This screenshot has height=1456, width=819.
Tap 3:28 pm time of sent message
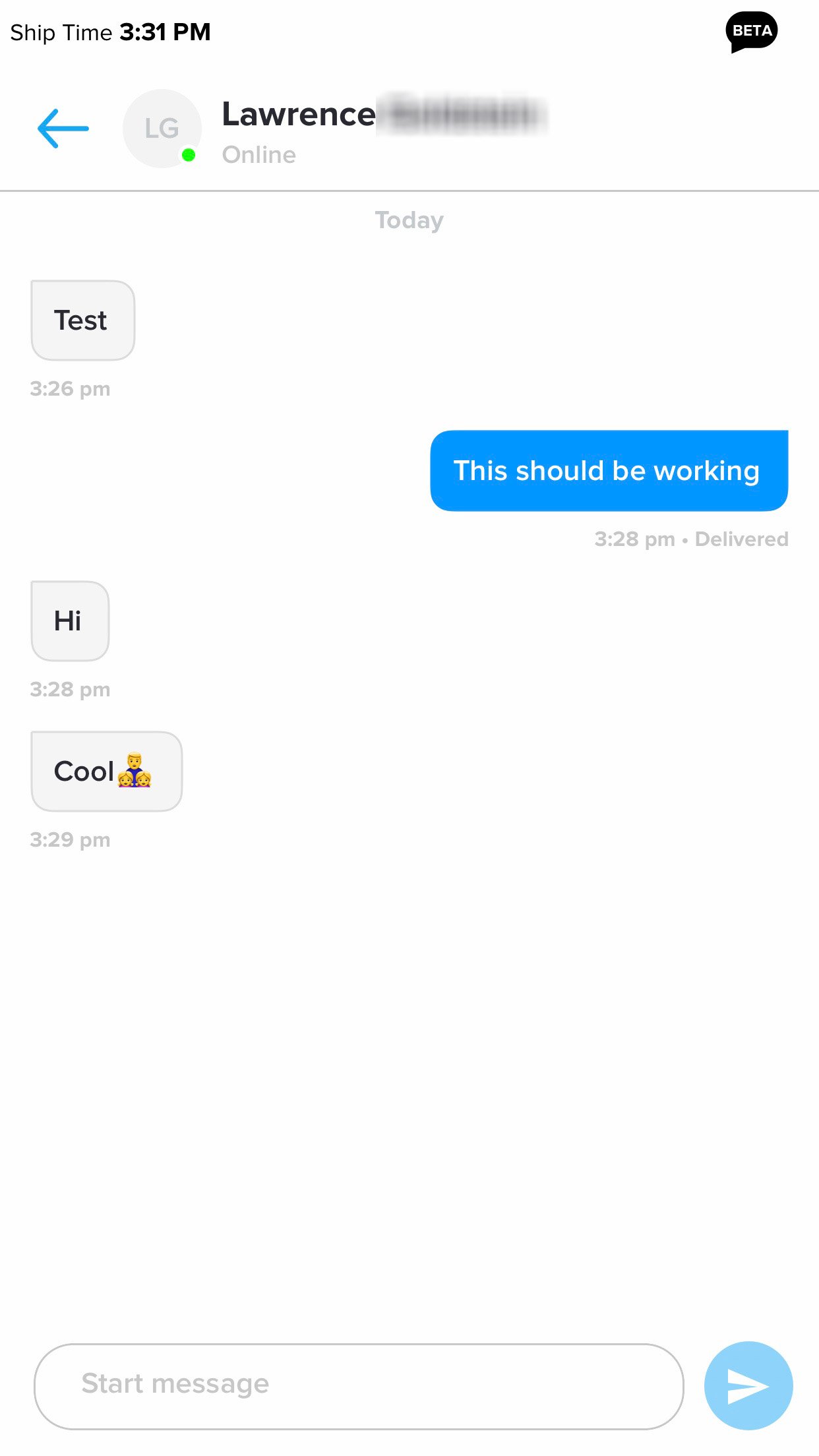[x=635, y=539]
